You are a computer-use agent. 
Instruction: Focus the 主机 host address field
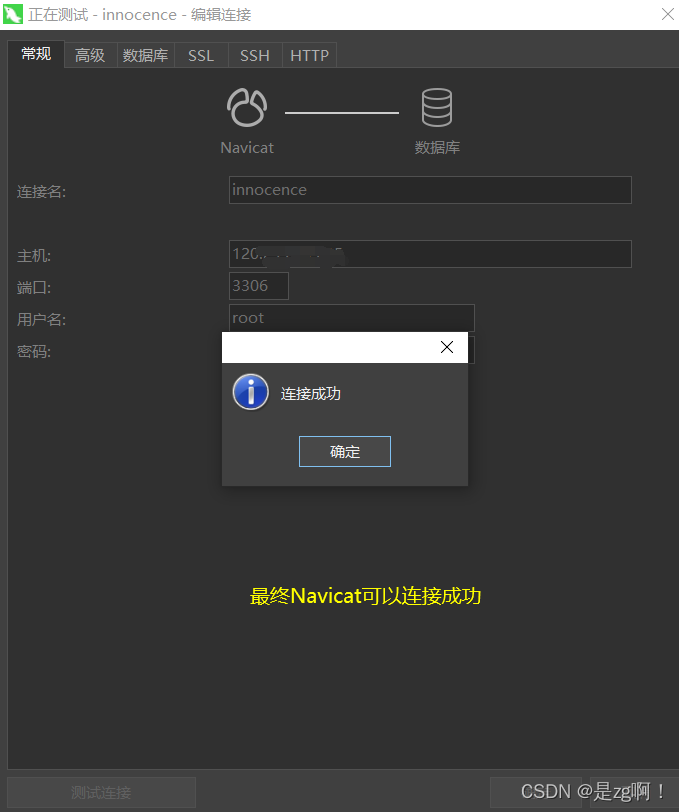(430, 254)
